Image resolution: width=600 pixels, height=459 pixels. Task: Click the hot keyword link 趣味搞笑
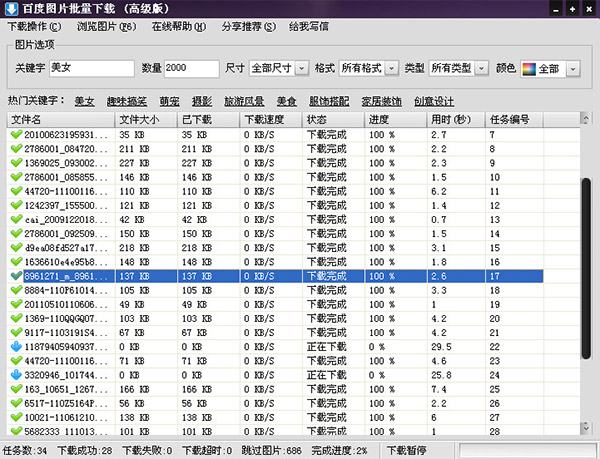pyautogui.click(x=127, y=101)
